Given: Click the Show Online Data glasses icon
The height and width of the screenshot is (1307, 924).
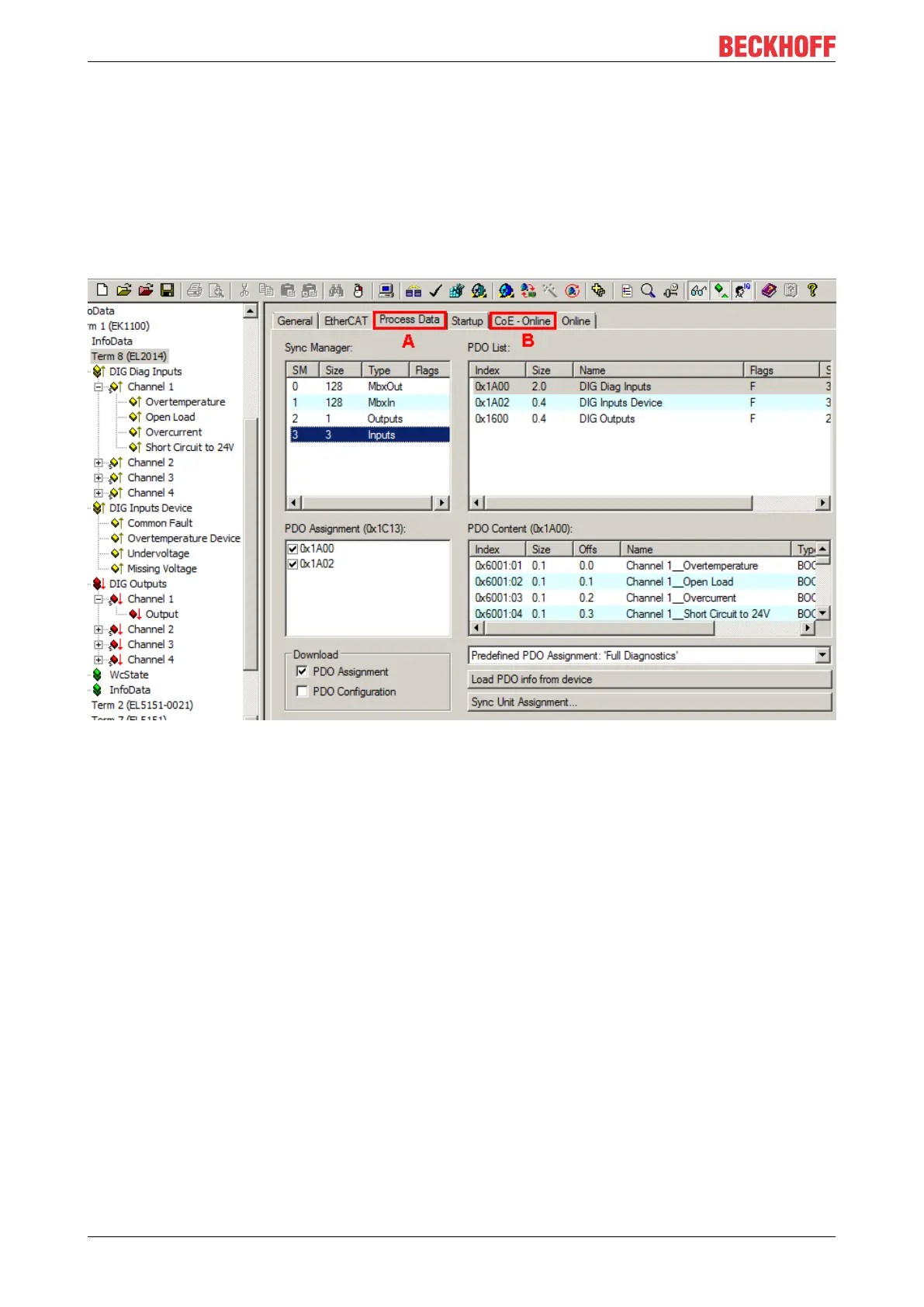Looking at the screenshot, I should [x=699, y=290].
